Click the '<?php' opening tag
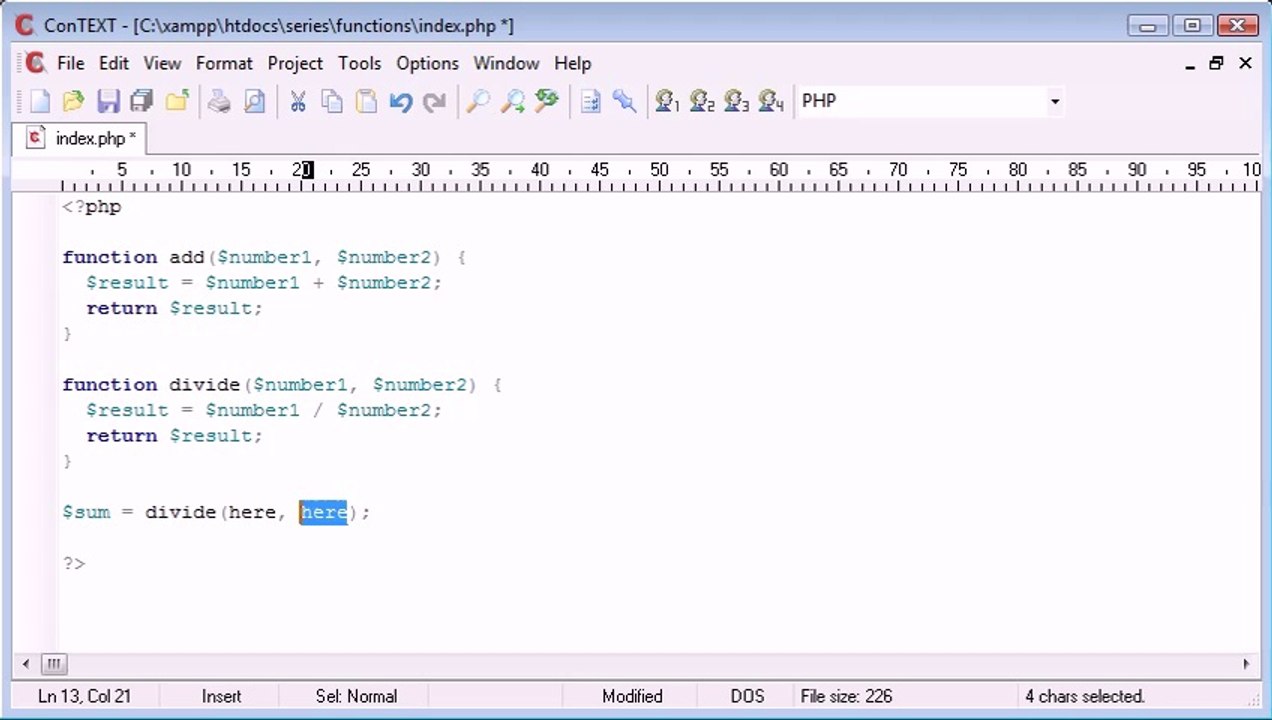 (x=91, y=207)
